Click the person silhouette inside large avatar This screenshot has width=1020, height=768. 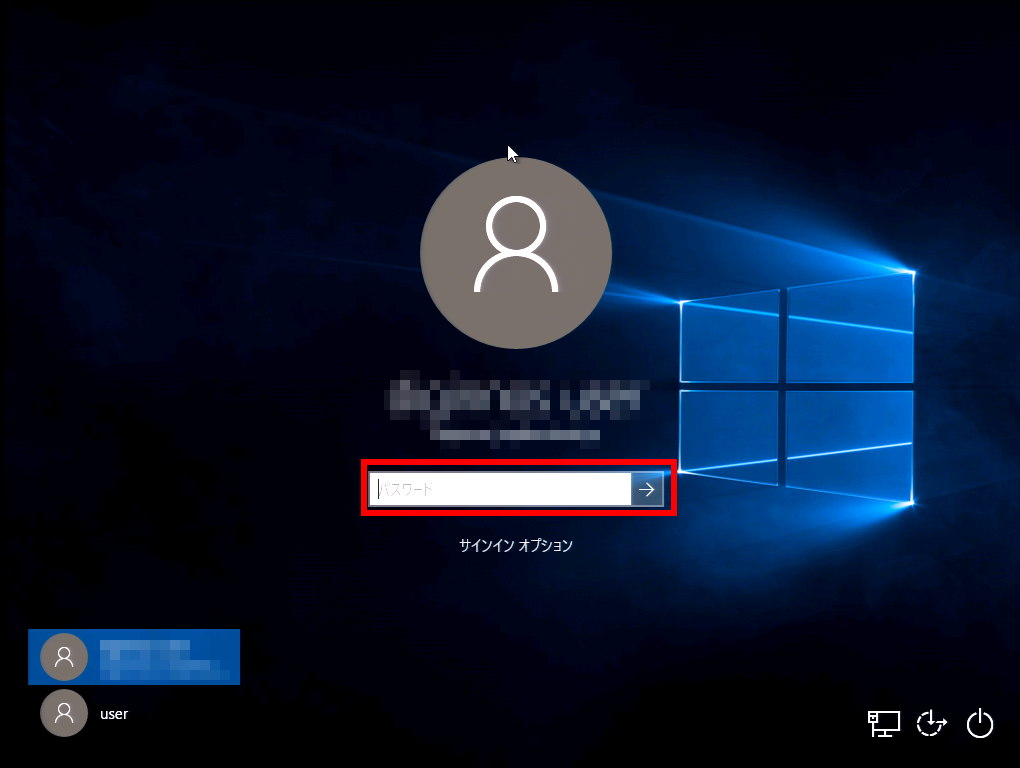[x=515, y=245]
